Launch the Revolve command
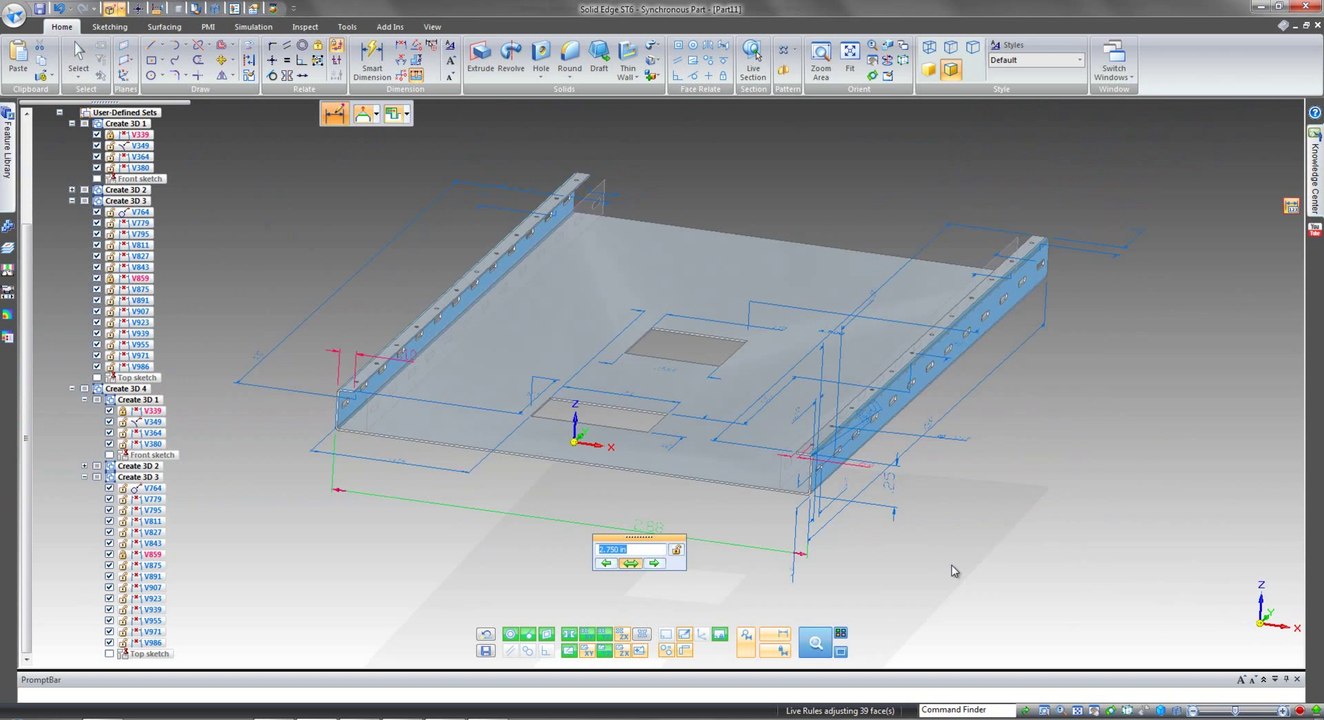 tap(511, 57)
